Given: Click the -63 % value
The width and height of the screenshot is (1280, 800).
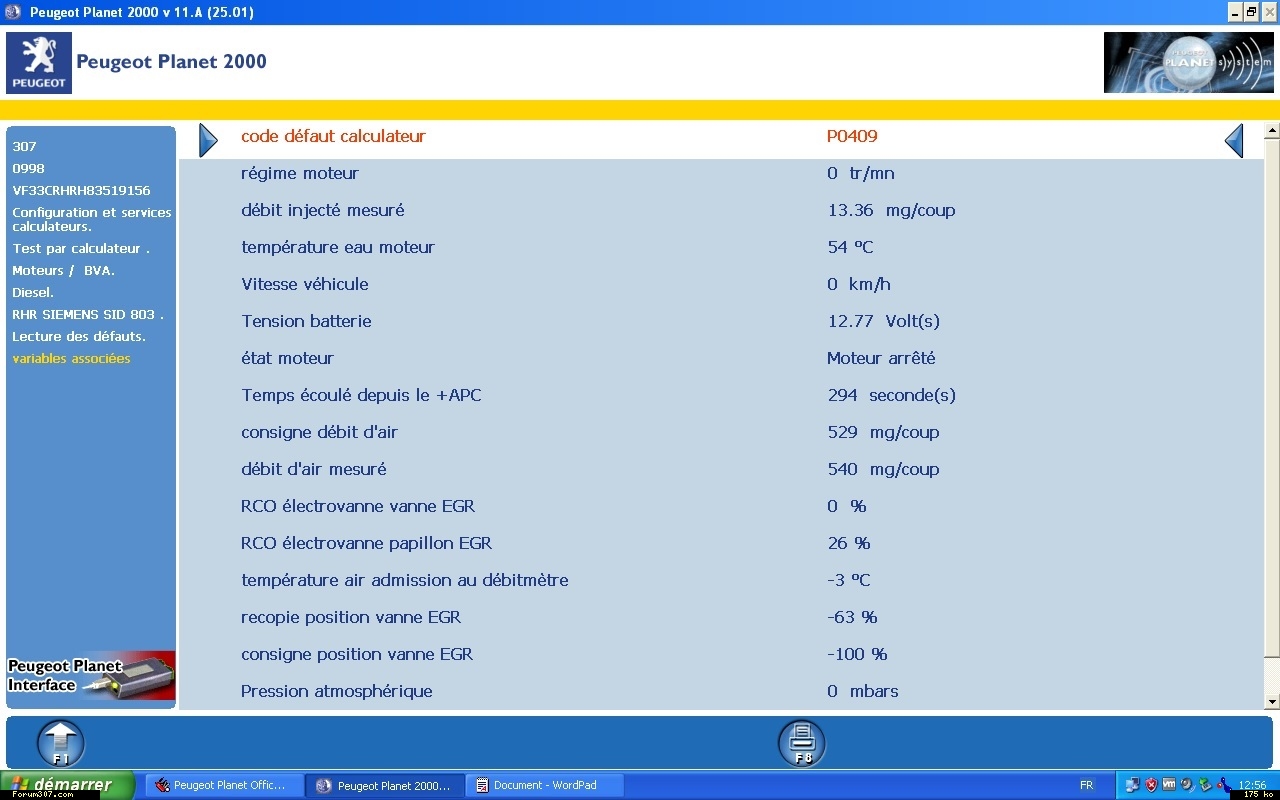Looking at the screenshot, I should click(852, 617).
